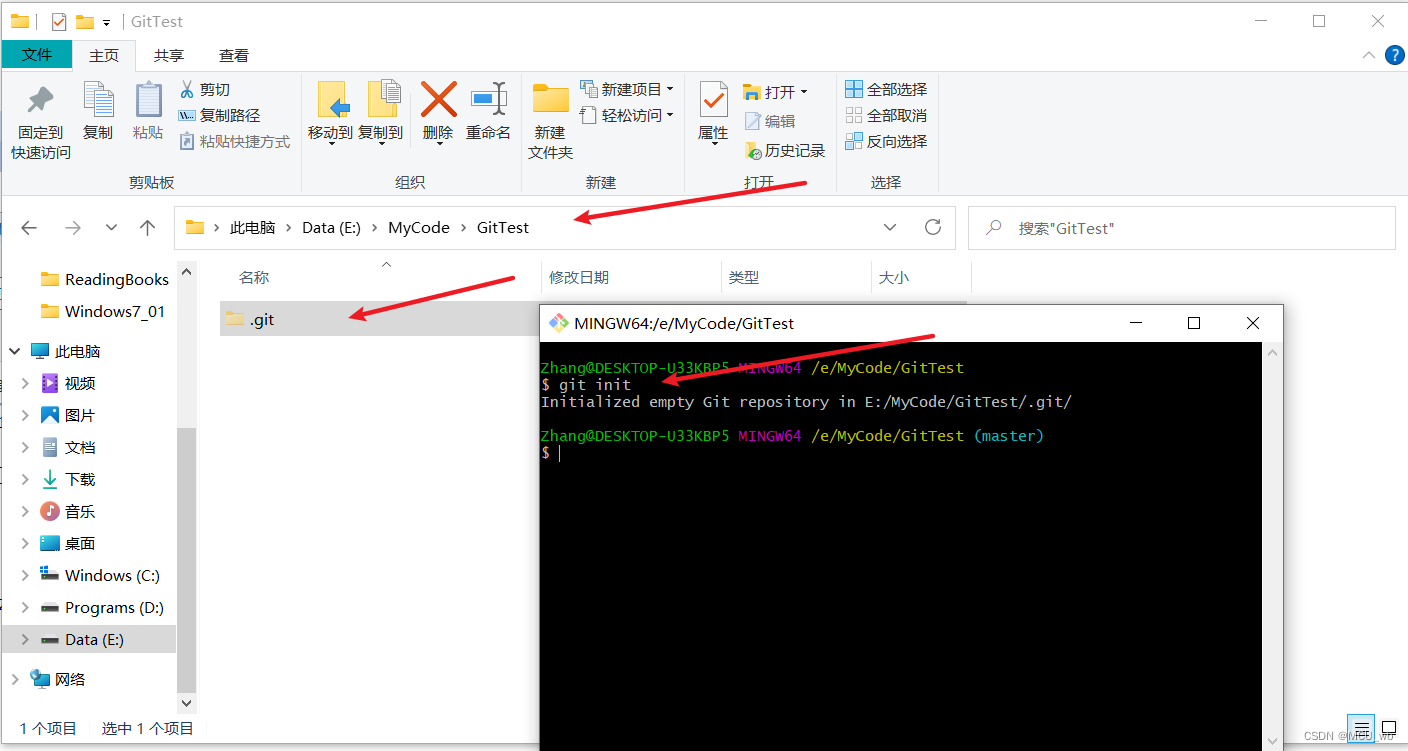
Task: Select 下载 (Downloads) in navigation pane
Action: click(68, 479)
